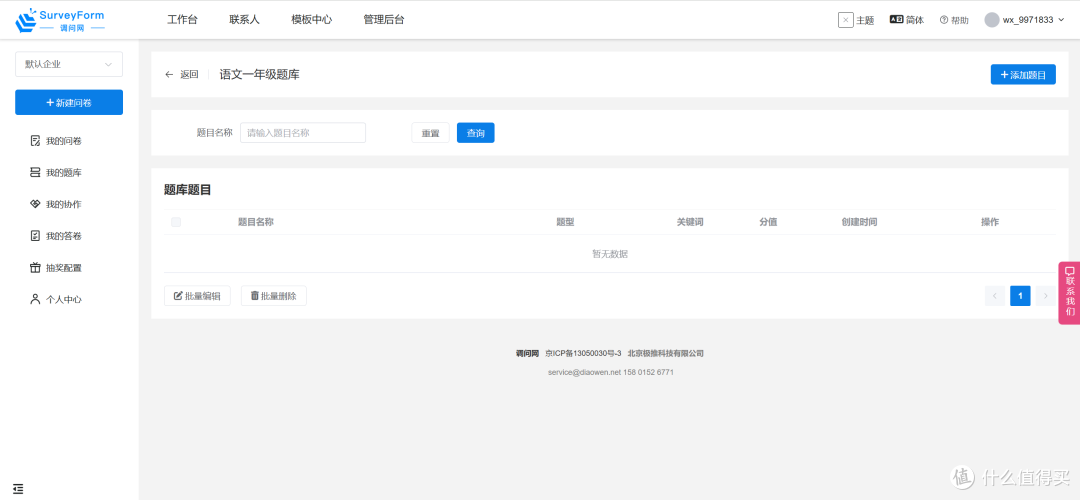Open 个人中心 text item
The height and width of the screenshot is (500, 1080).
[x=64, y=300]
